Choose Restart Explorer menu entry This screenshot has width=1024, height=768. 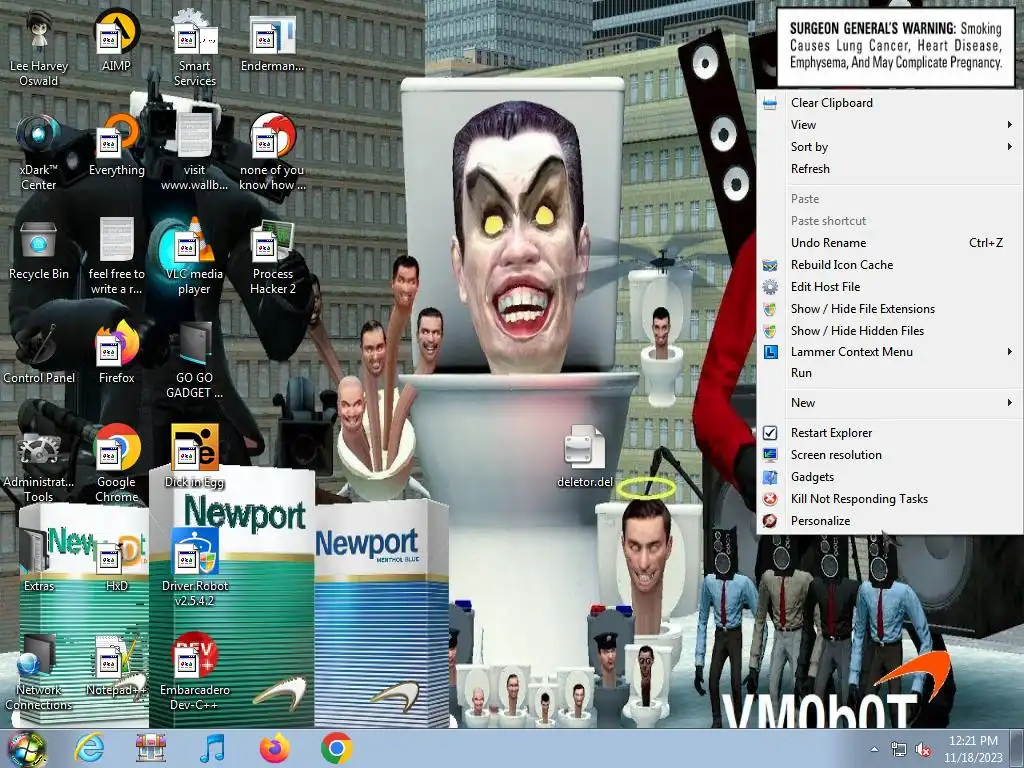pos(889,433)
